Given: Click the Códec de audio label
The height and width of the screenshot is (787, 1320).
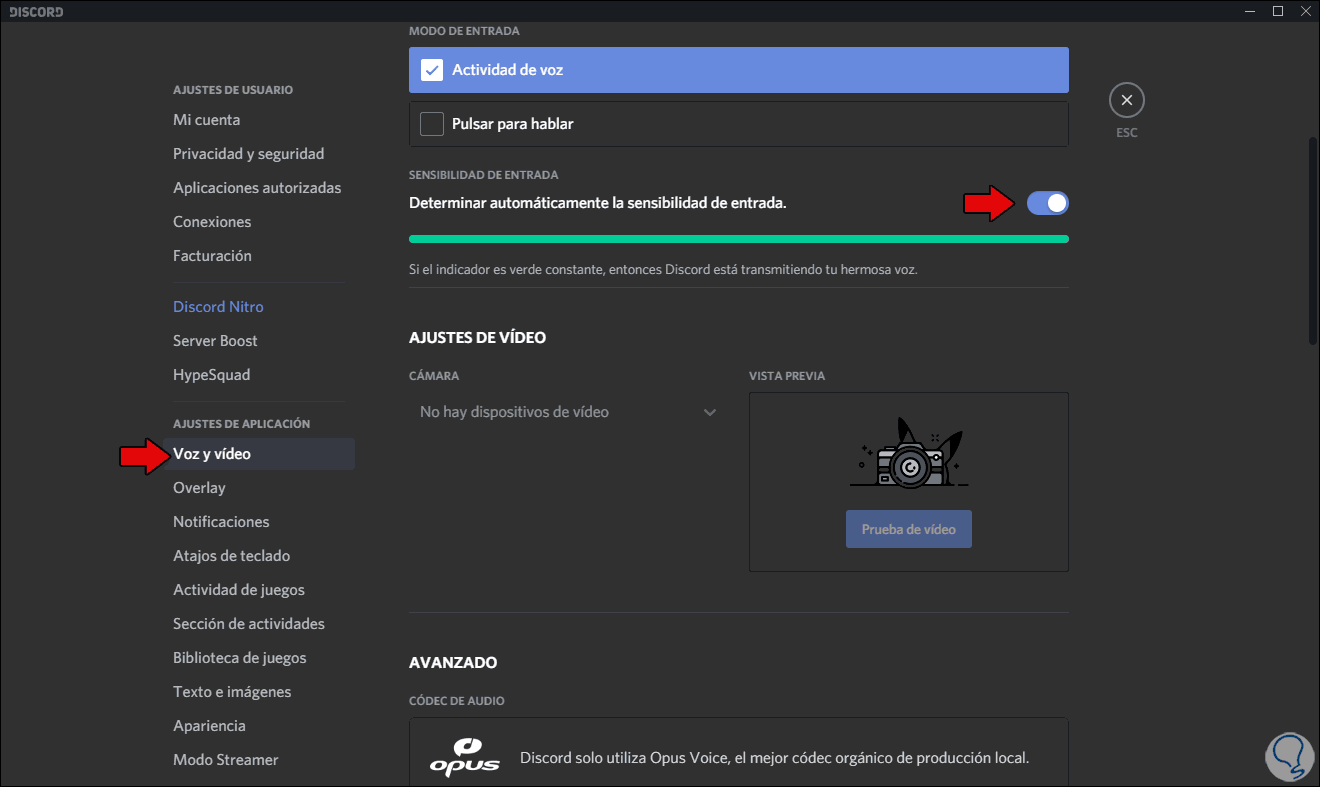Looking at the screenshot, I should (457, 701).
